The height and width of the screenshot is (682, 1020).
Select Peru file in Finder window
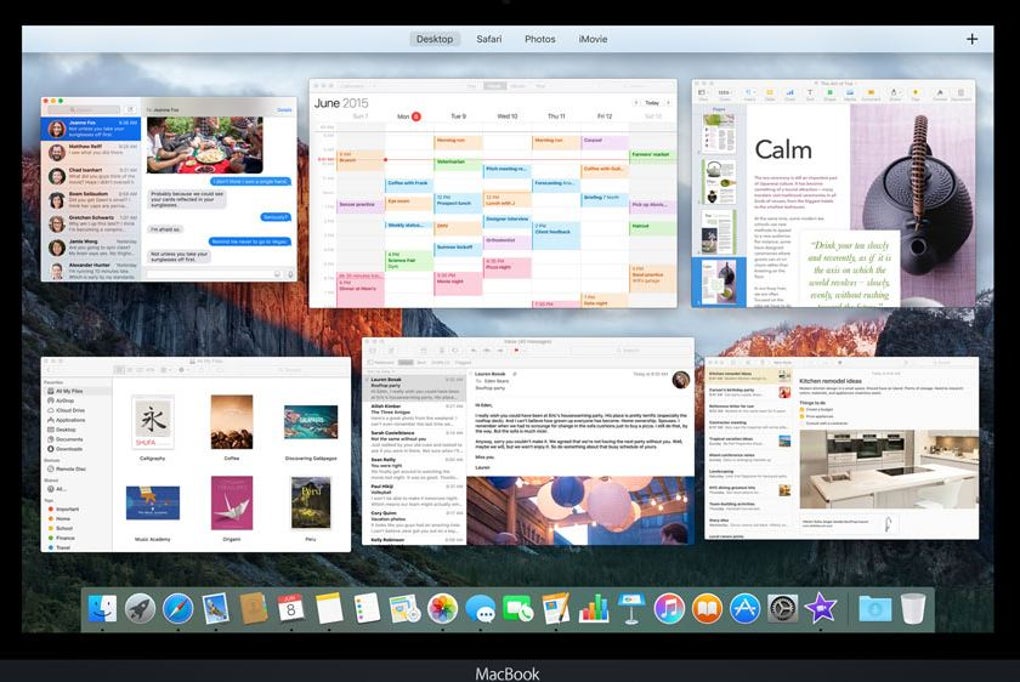pyautogui.click(x=311, y=508)
